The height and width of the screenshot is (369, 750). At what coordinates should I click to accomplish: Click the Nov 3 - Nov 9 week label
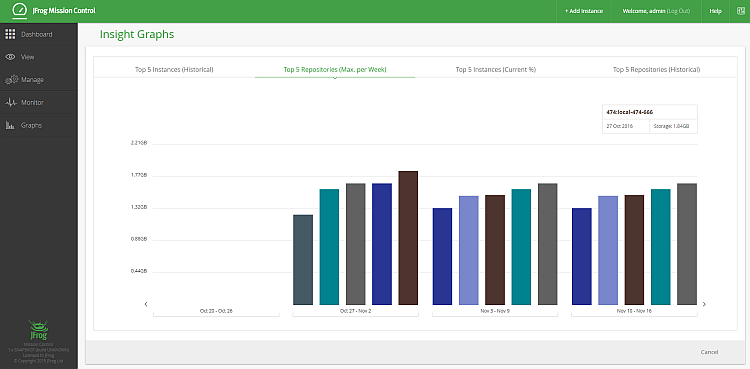click(495, 311)
